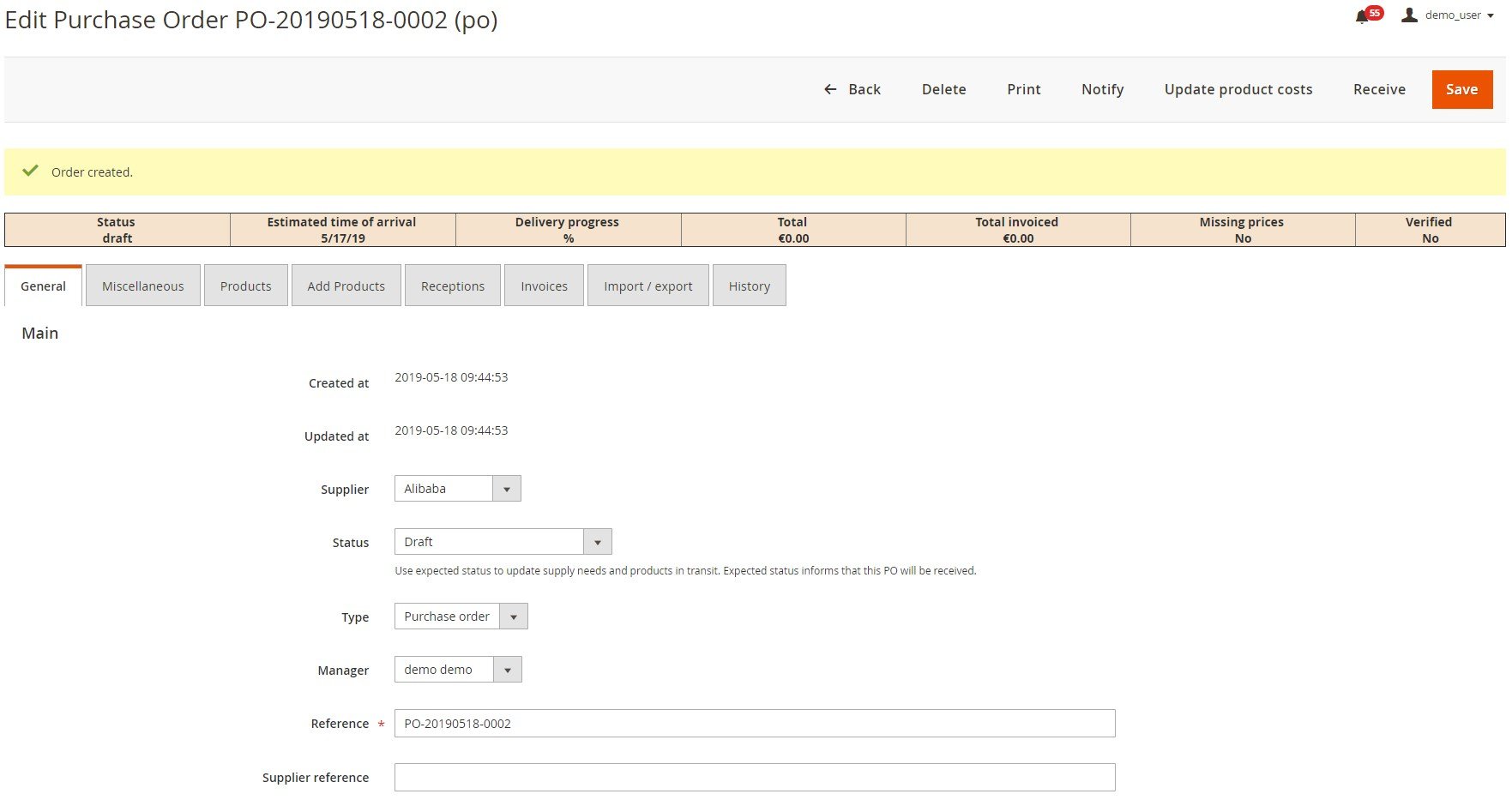
Task: Save the purchase order
Action: 1462,89
